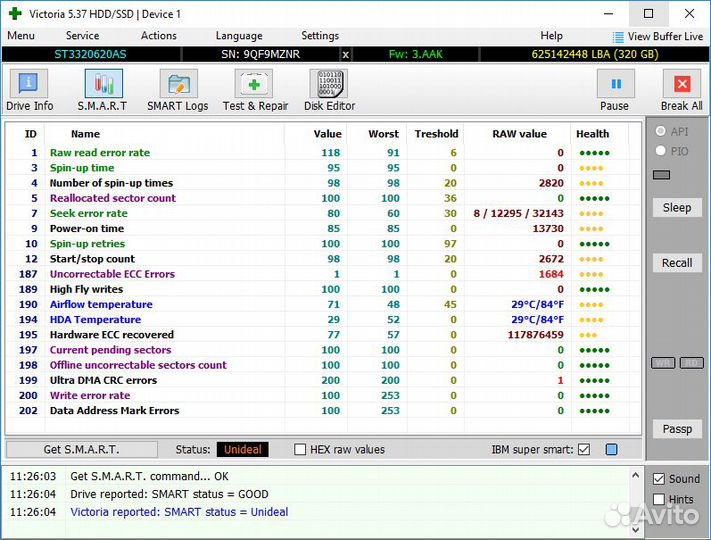The width and height of the screenshot is (711, 540).
Task: Open the Drive Info panel
Action: [30, 90]
